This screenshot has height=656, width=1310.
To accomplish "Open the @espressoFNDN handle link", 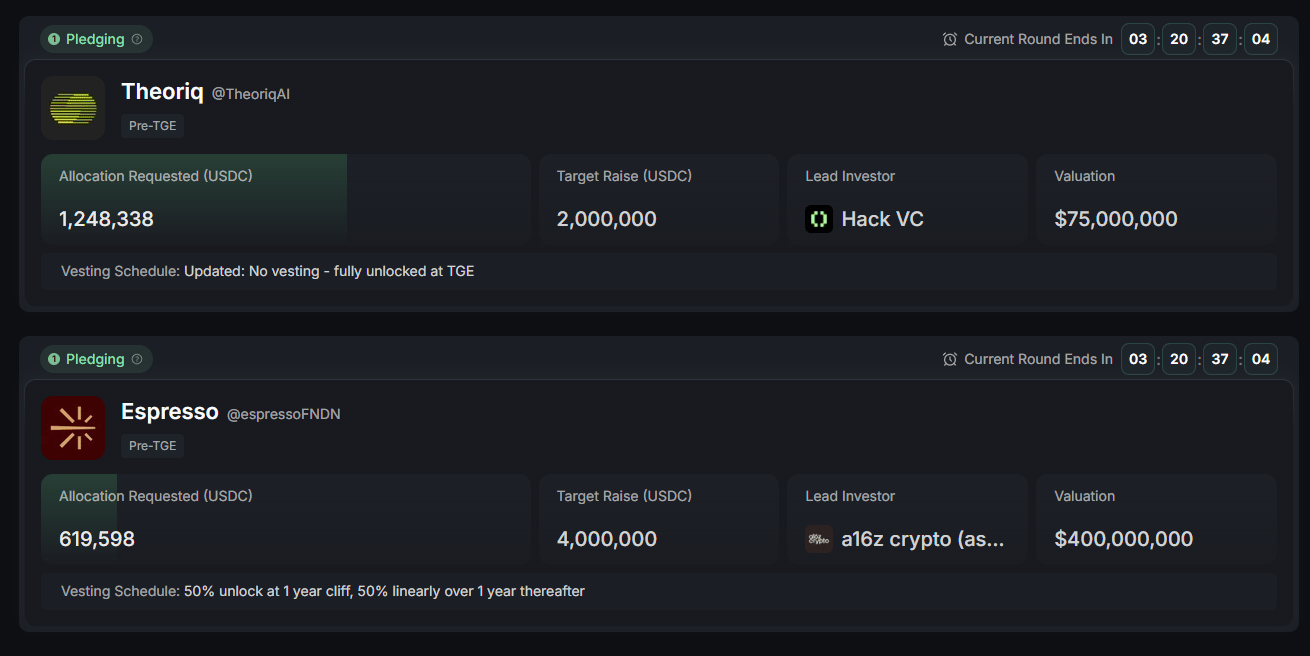I will (x=284, y=414).
